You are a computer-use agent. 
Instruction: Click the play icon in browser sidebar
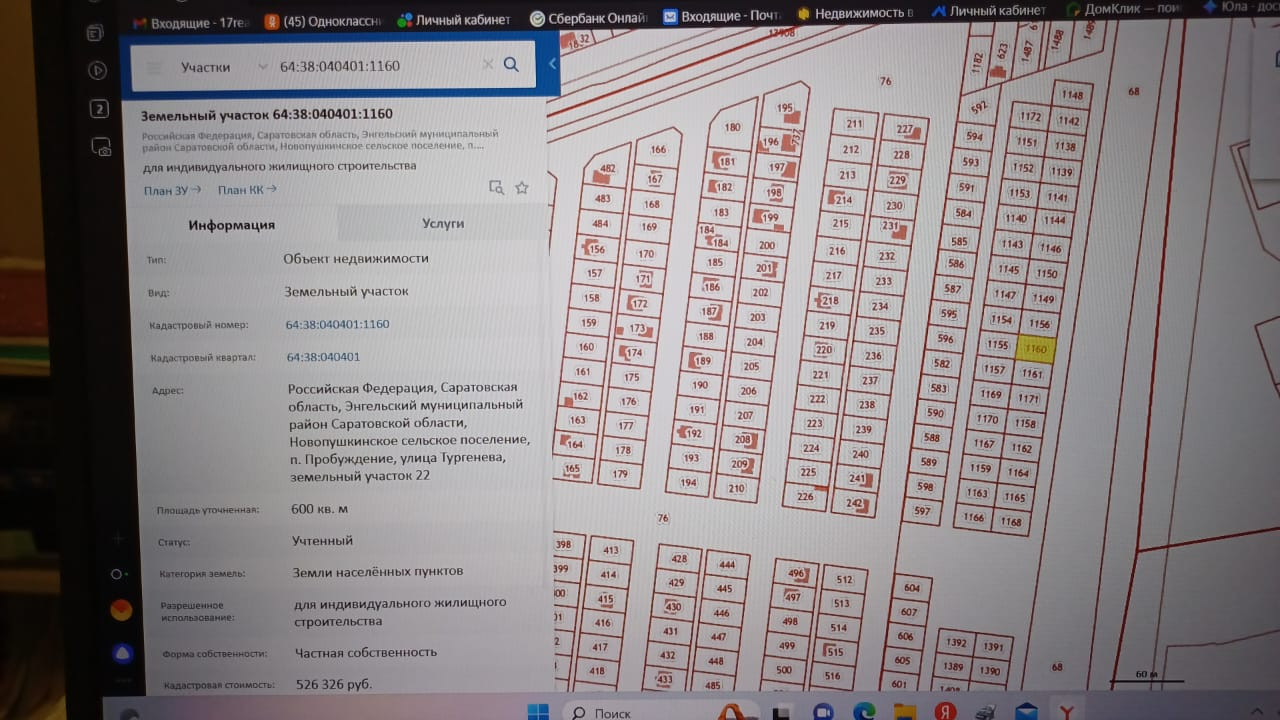[x=97, y=71]
